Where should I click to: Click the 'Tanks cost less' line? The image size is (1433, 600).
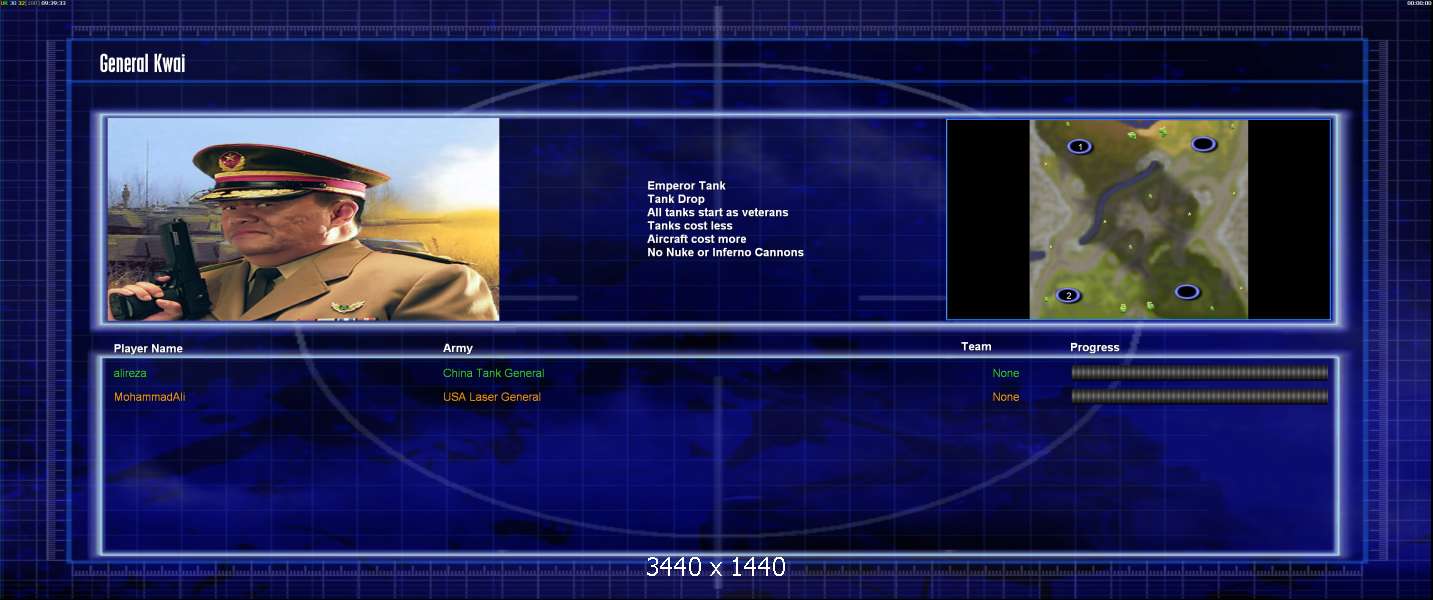click(689, 226)
